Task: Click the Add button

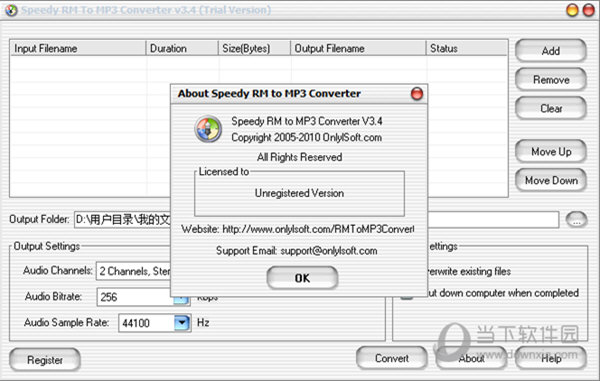Action: (550, 50)
